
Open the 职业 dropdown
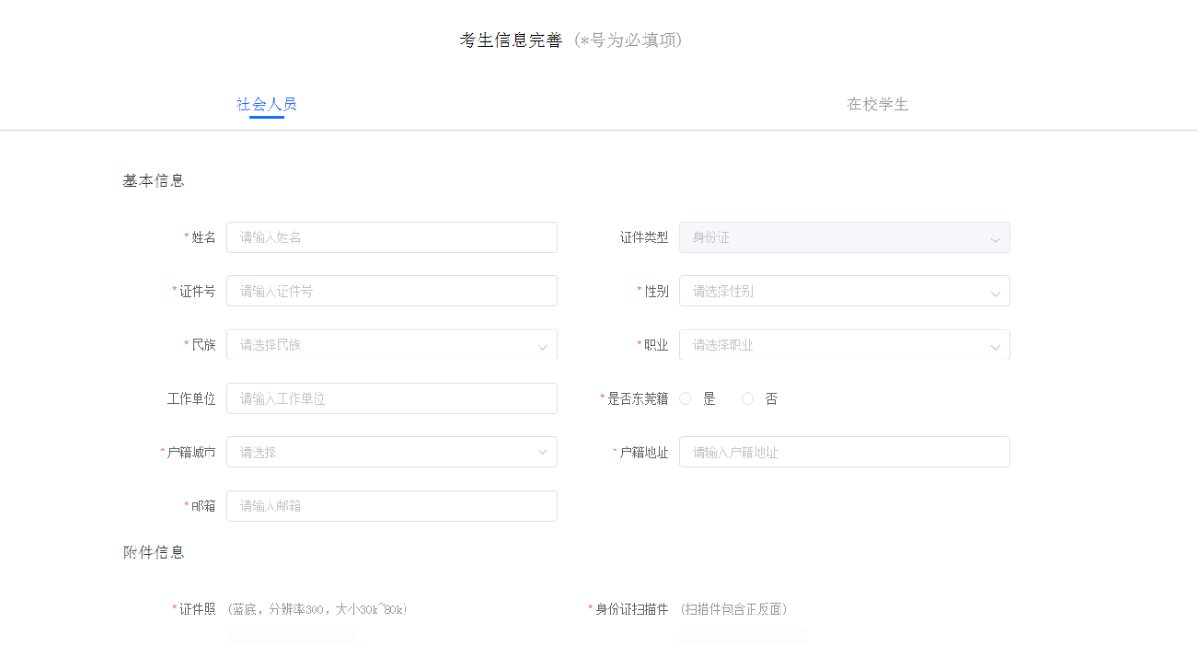click(x=843, y=345)
